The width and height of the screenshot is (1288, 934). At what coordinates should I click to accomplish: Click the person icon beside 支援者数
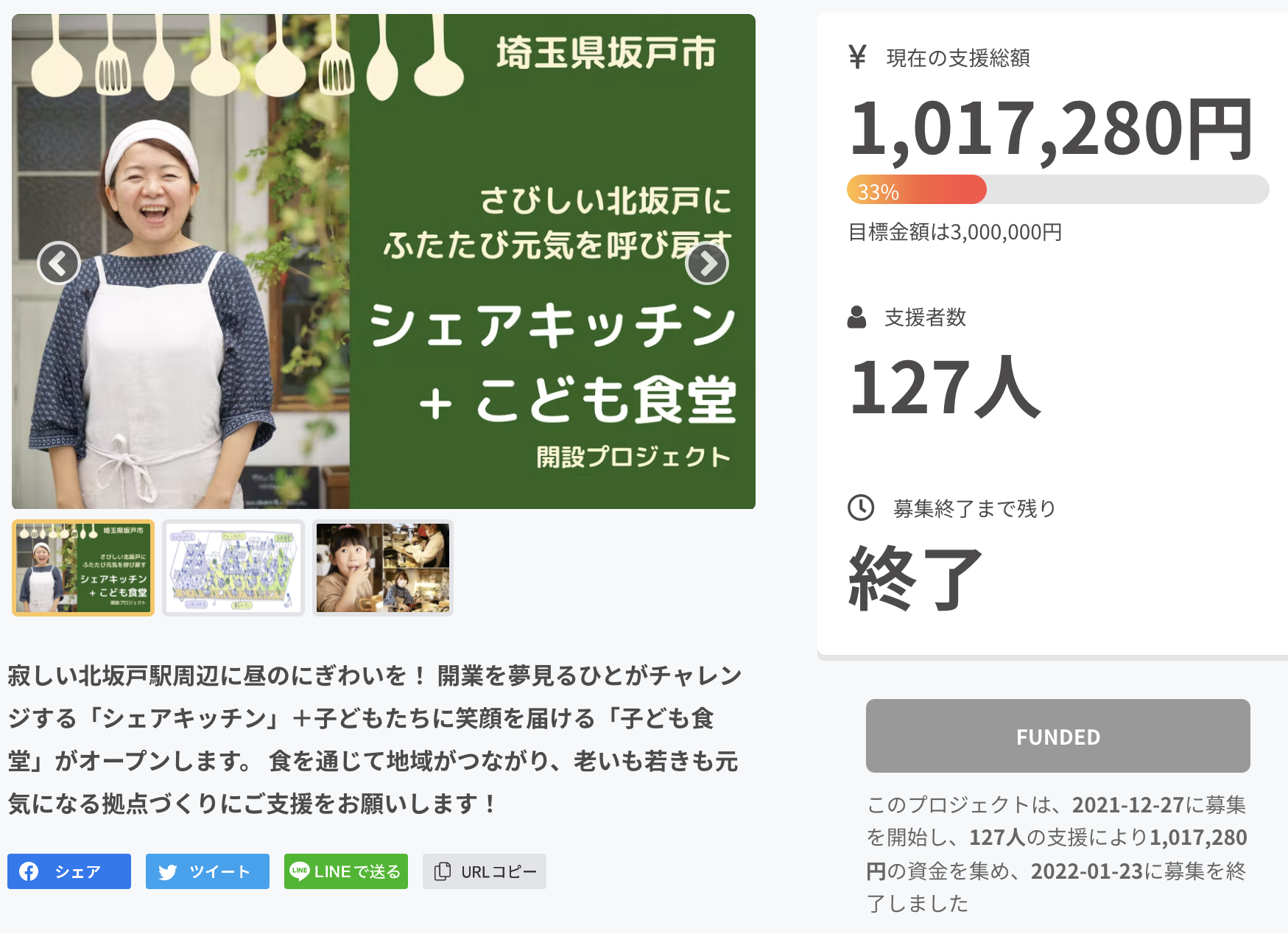click(x=856, y=317)
